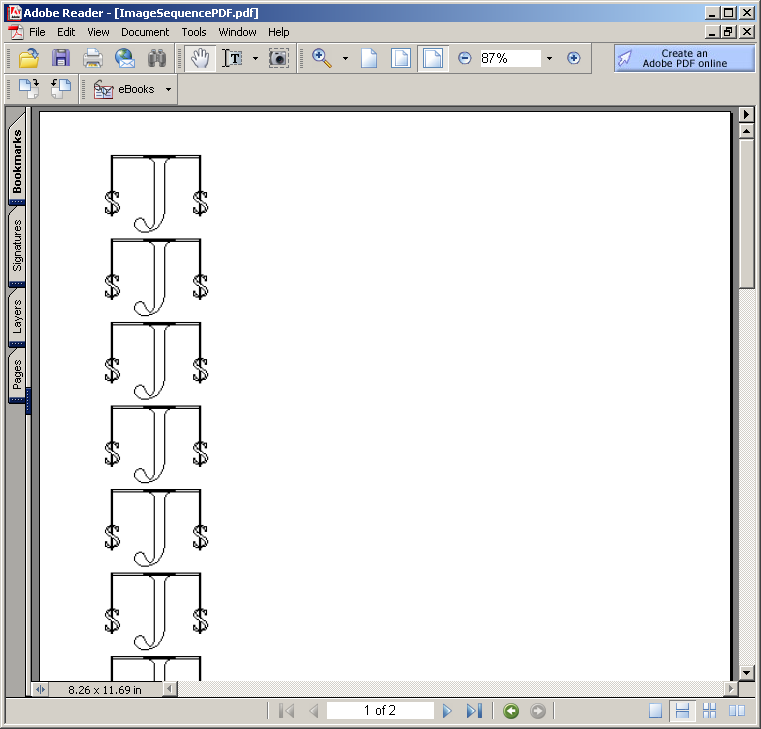Viewport: 761px width, 729px height.
Task: Click the Email globe icon
Action: [125, 58]
